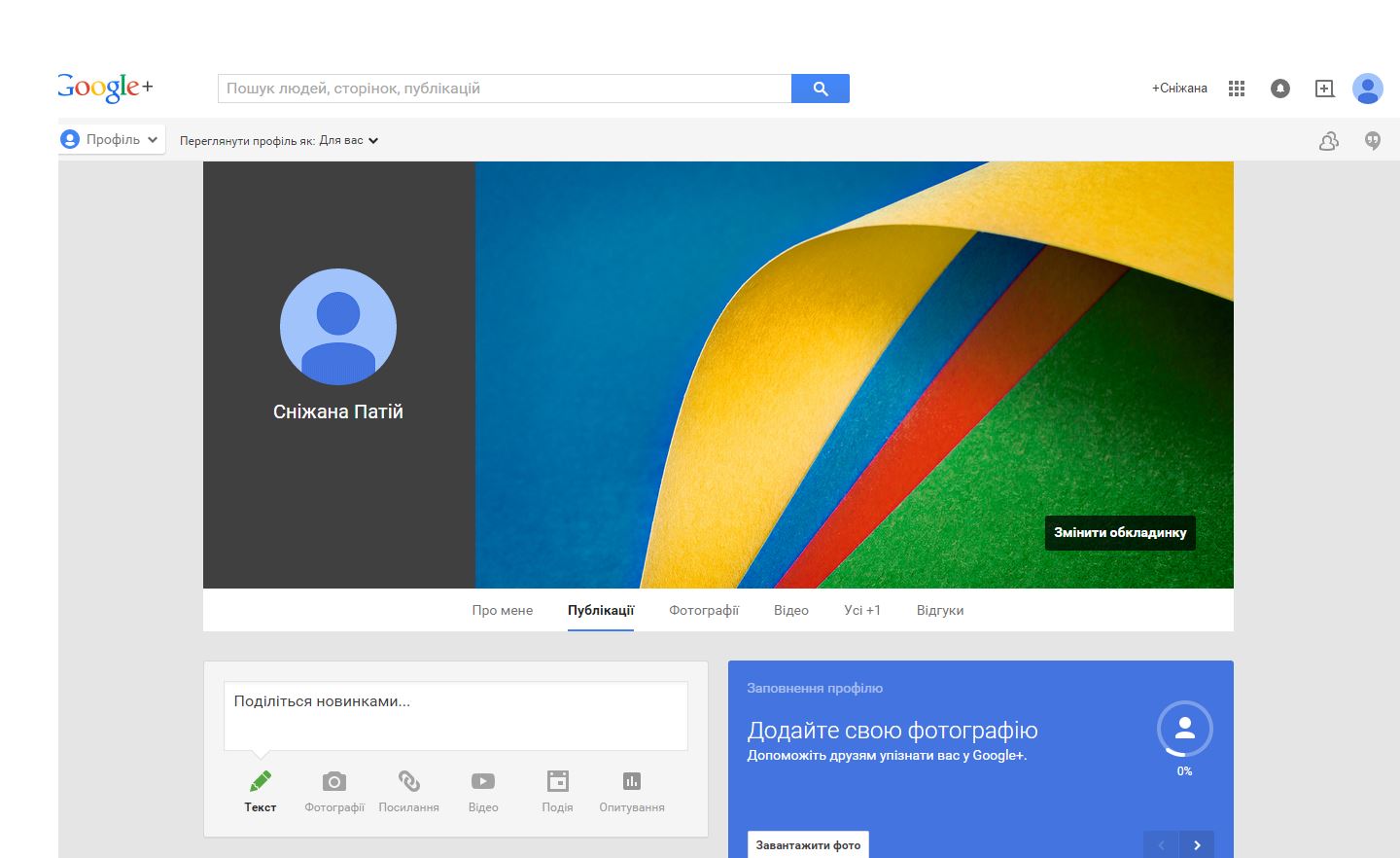Open the Усі +1 tab
1400x858 pixels.
coord(862,610)
